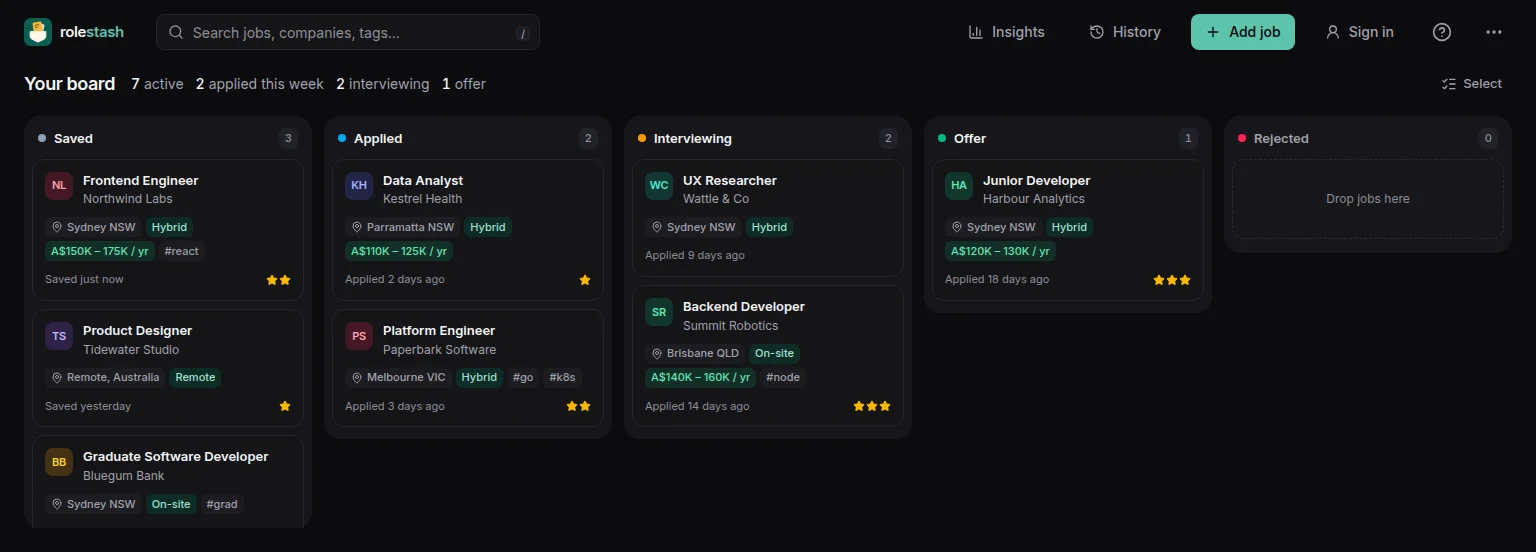Click the A$150K – 175K / yr salary badge
The image size is (1536, 552).
(x=99, y=251)
